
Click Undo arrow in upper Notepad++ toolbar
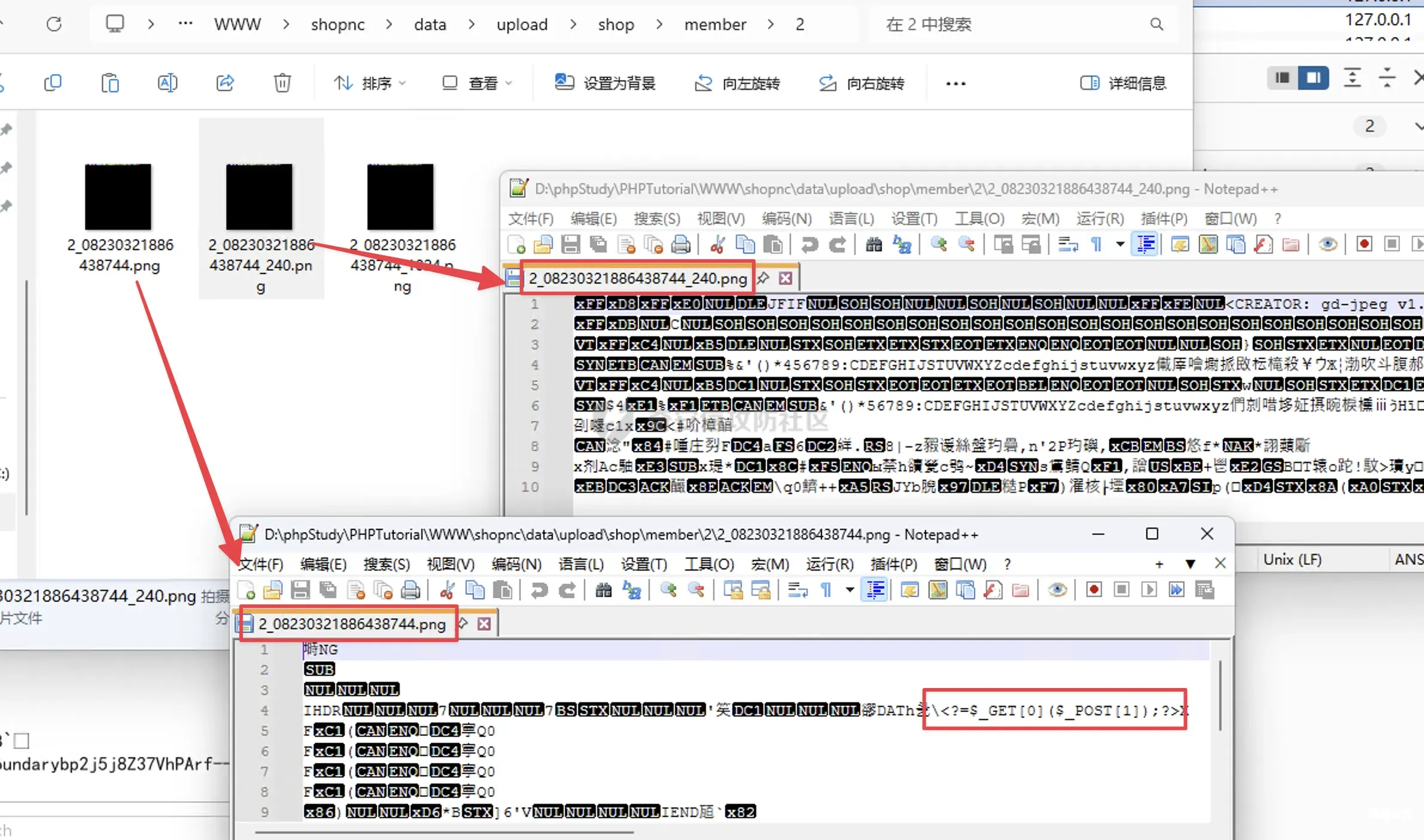pyautogui.click(x=810, y=245)
